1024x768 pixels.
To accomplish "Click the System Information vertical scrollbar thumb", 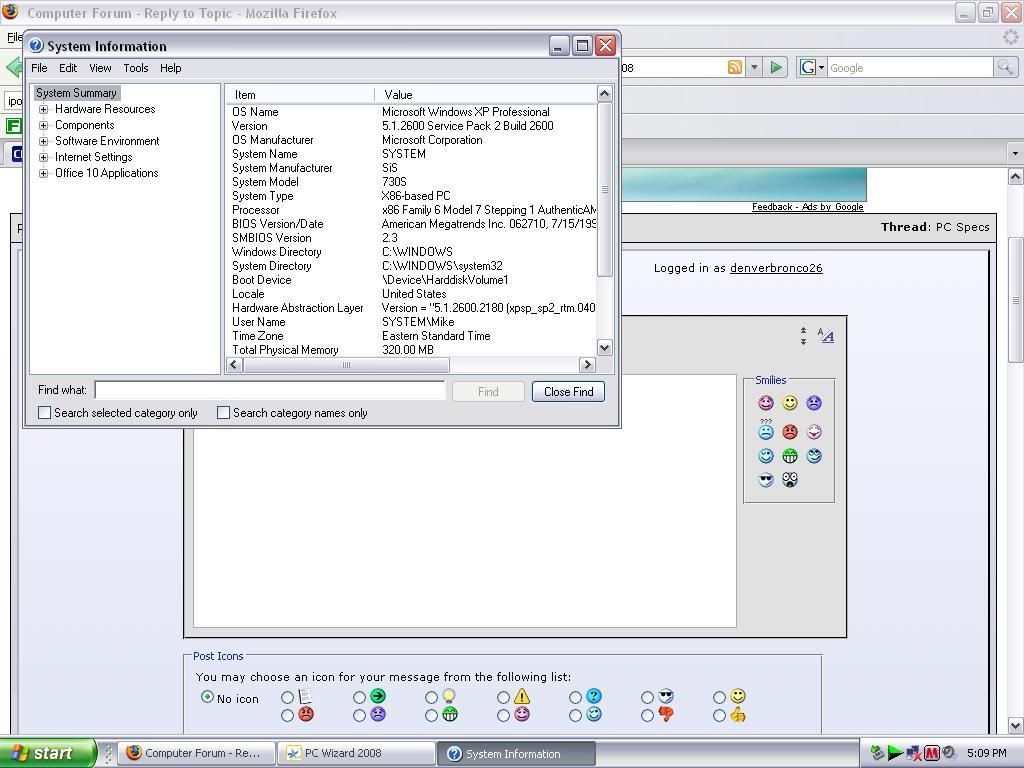I will click(x=605, y=189).
